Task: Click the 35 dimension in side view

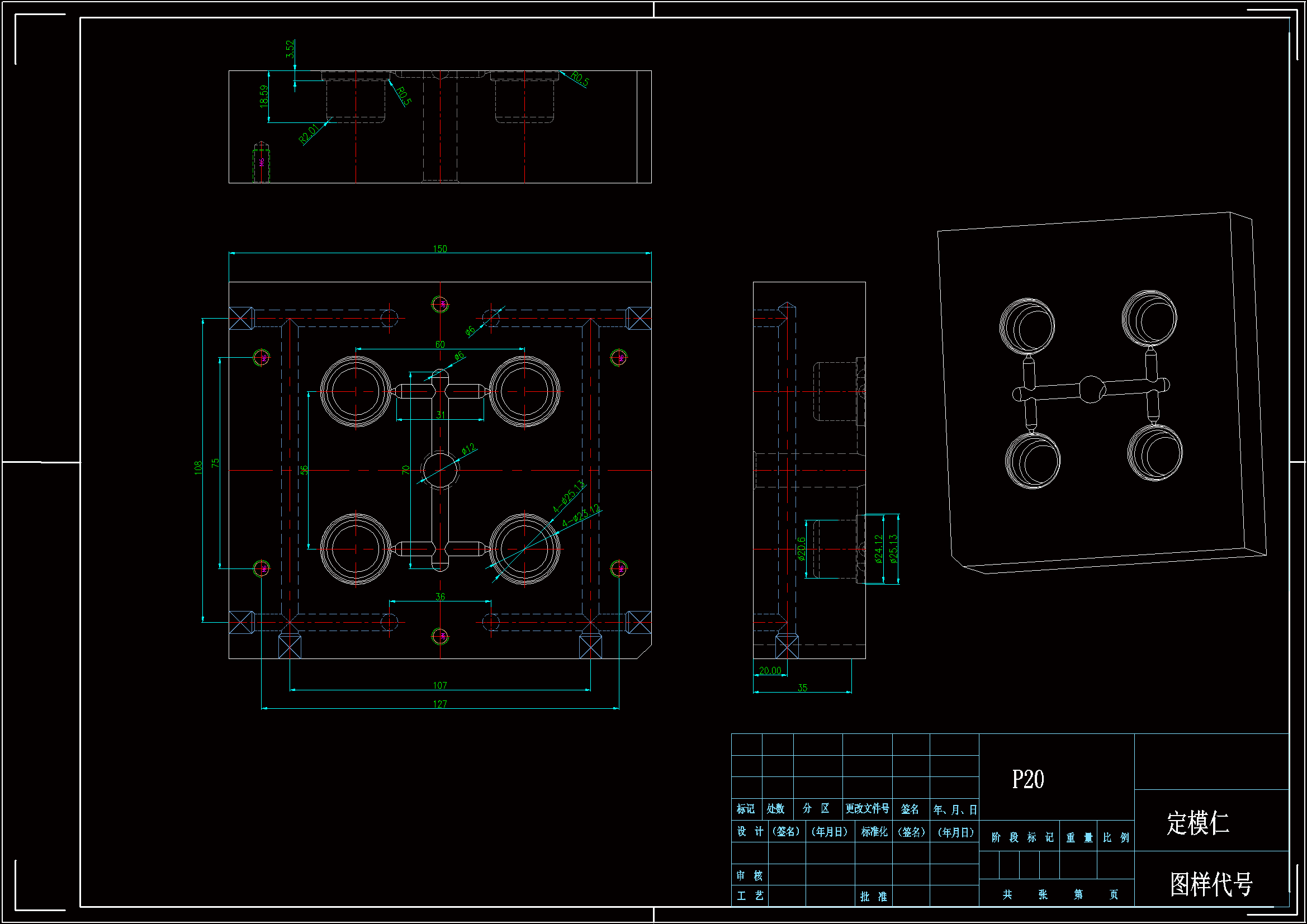Action: 802,688
